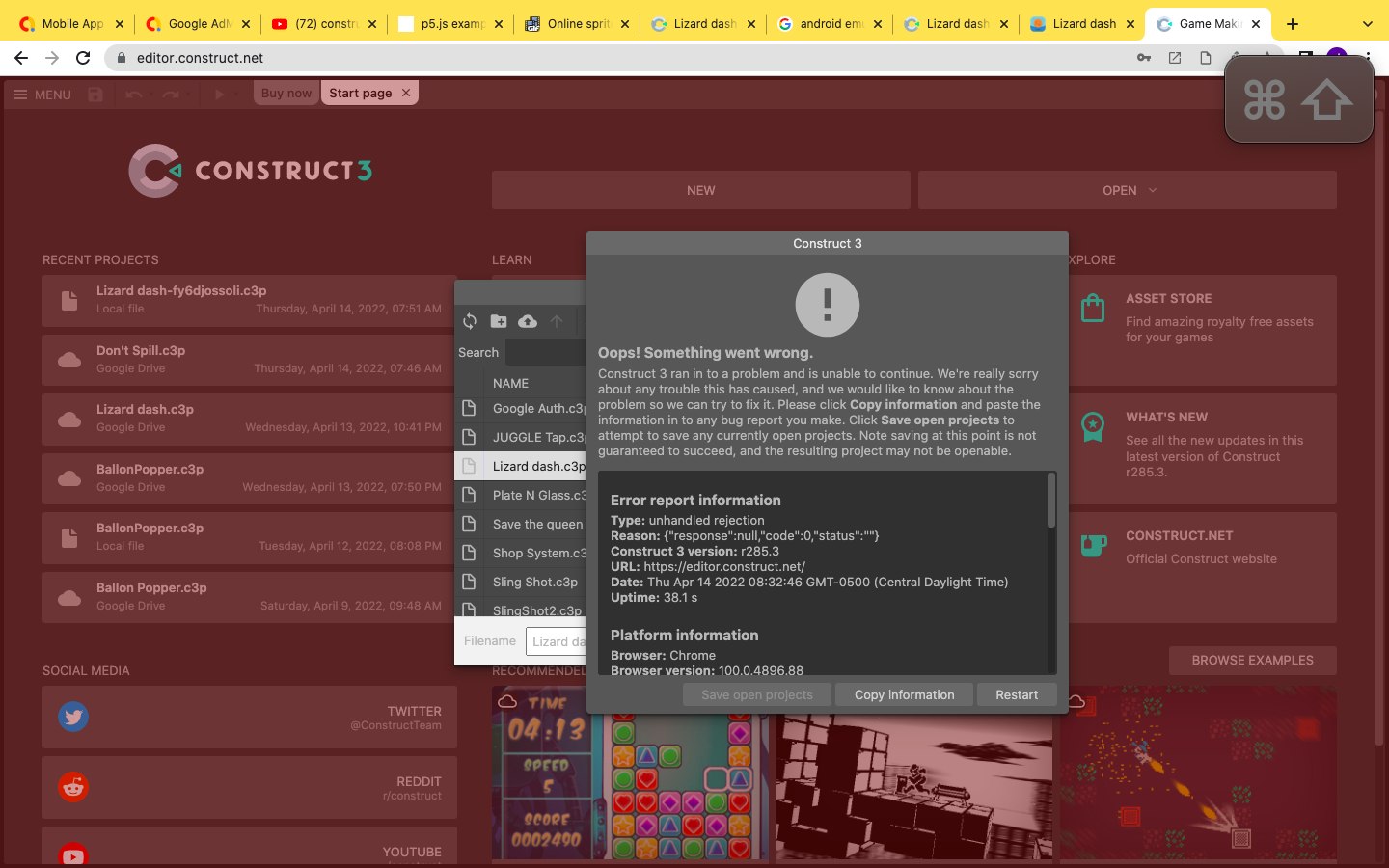Click the save disk icon in toolbar
Image resolution: width=1389 pixels, height=868 pixels.
(95, 95)
